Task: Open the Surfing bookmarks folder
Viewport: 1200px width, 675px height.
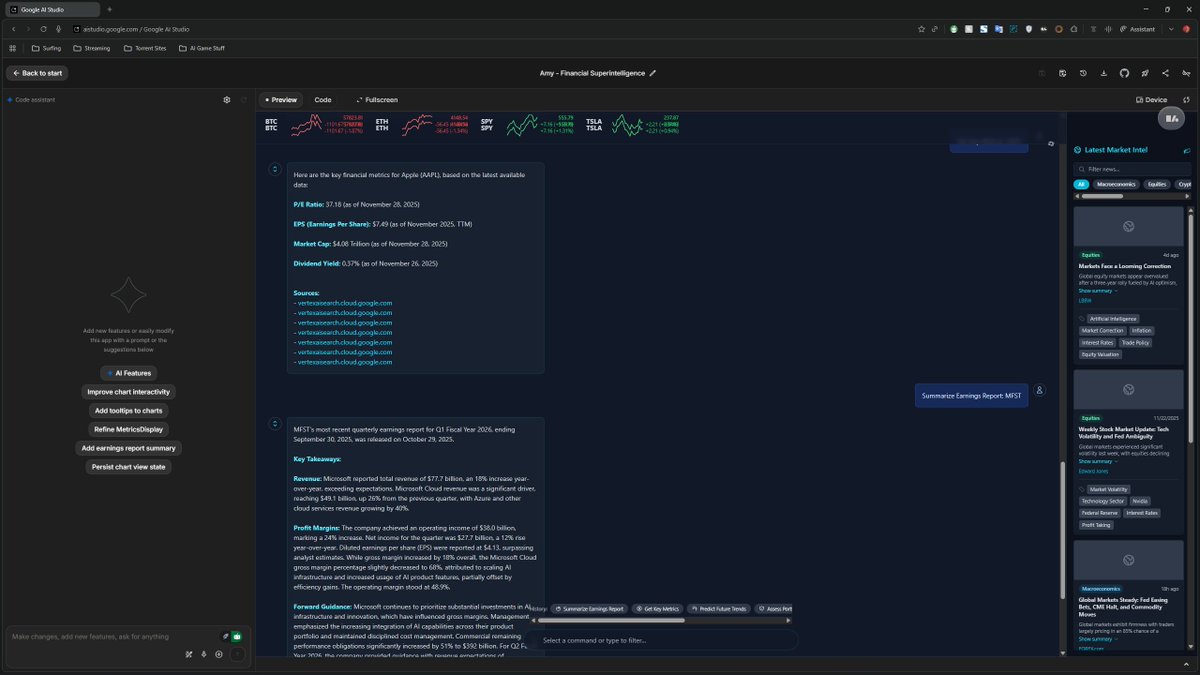Action: [46, 48]
